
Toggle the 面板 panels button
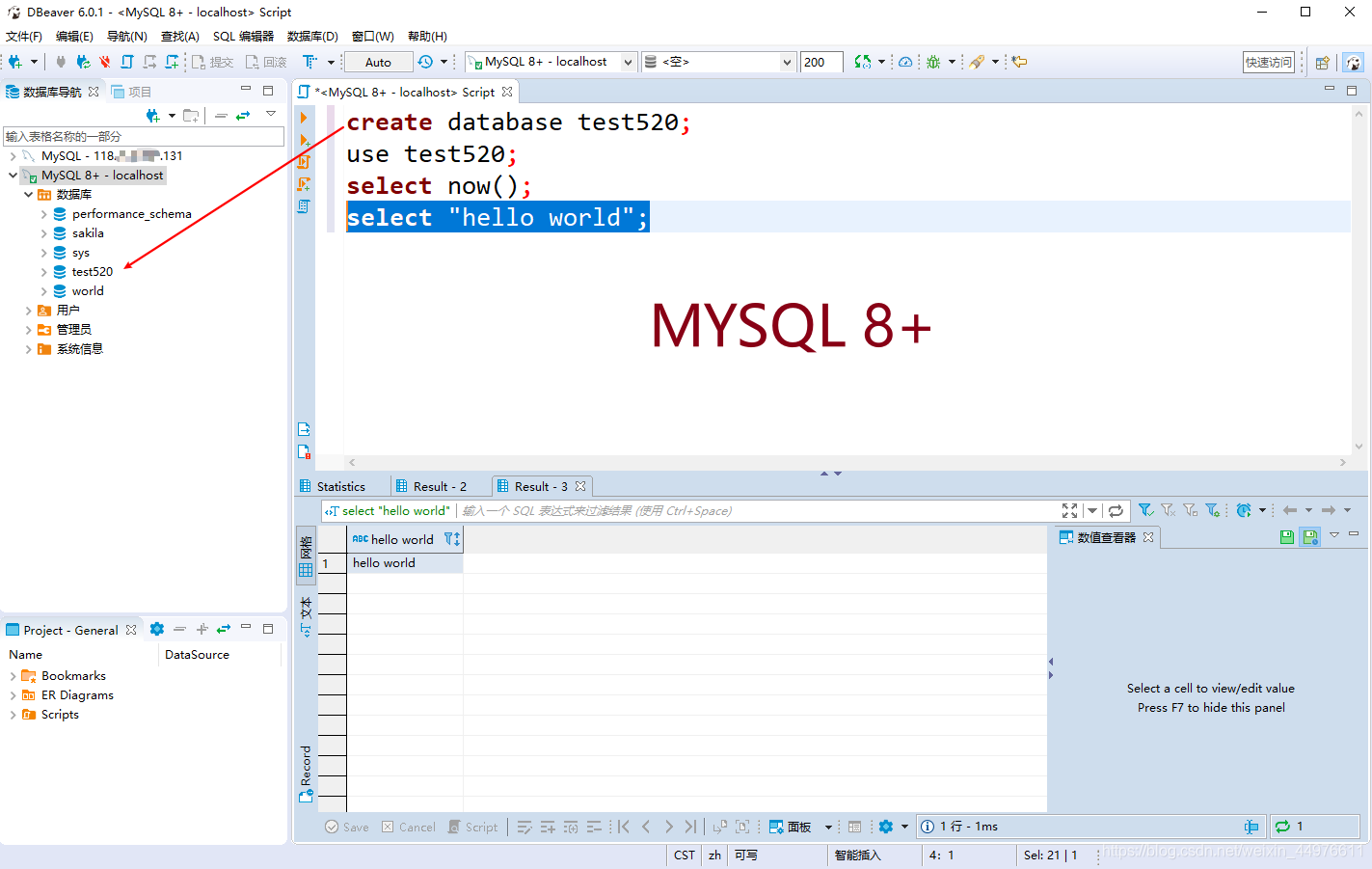[x=790, y=827]
